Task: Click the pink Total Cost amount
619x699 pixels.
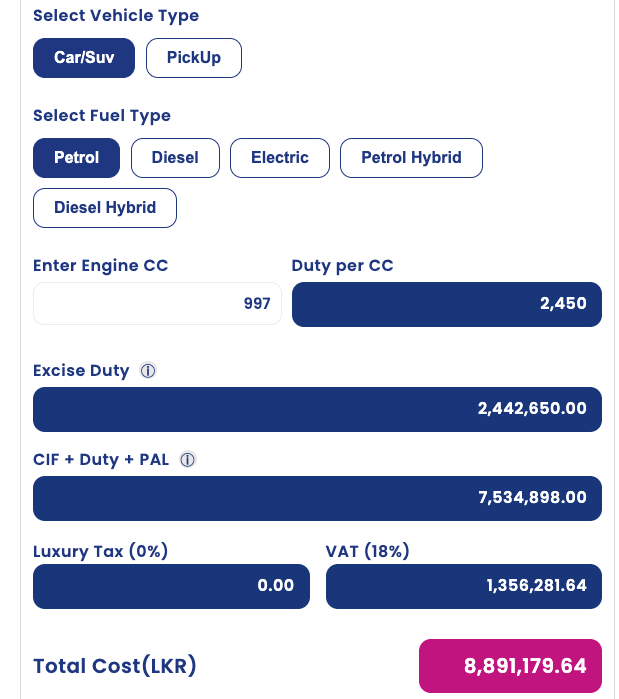Action: (510, 666)
